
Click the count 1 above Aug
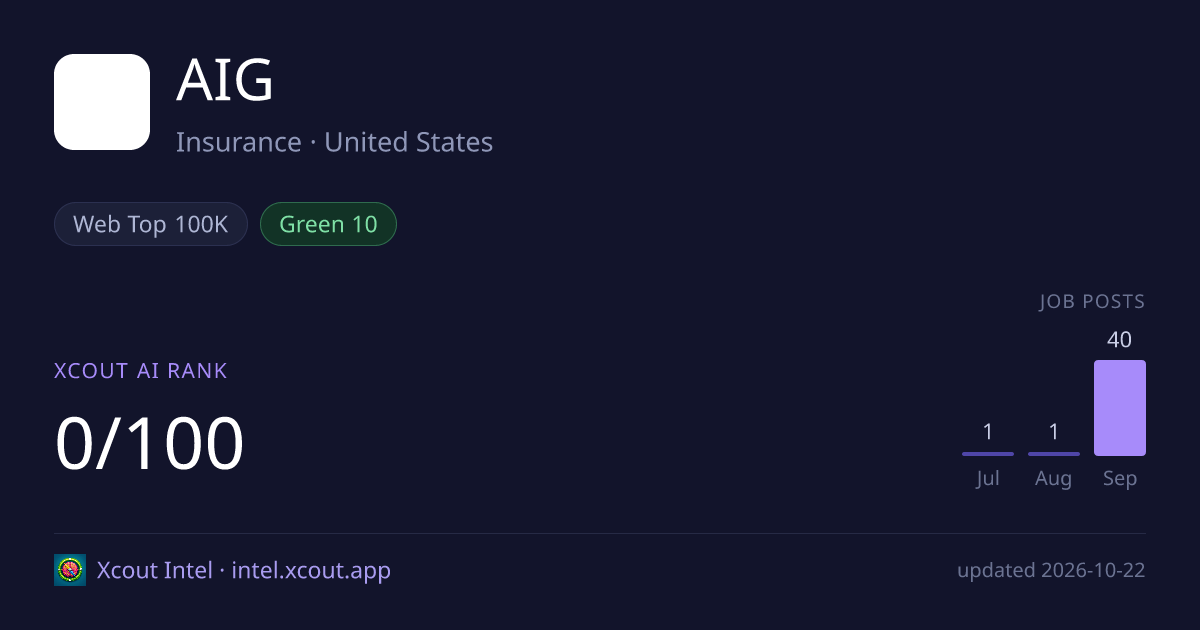(1054, 432)
